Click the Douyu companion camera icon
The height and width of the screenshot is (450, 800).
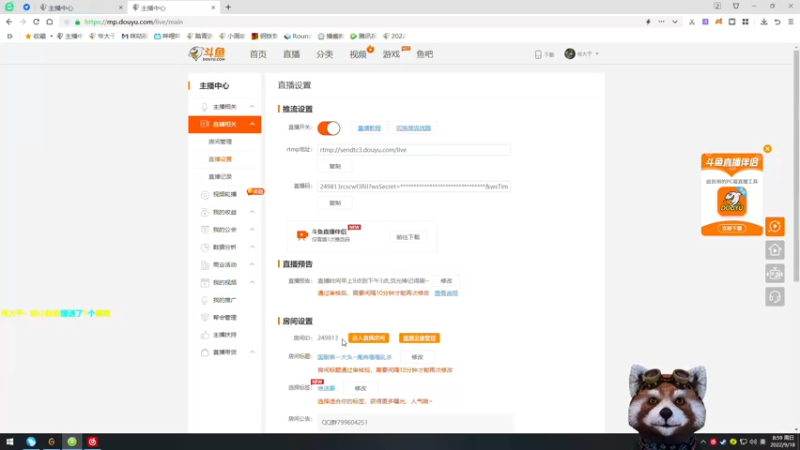click(x=302, y=235)
